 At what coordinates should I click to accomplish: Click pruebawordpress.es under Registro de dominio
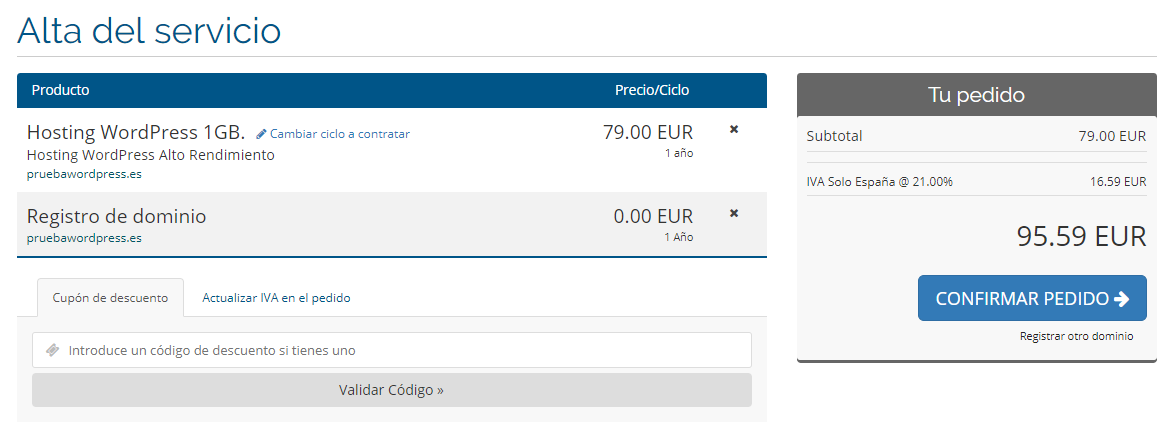click(84, 238)
